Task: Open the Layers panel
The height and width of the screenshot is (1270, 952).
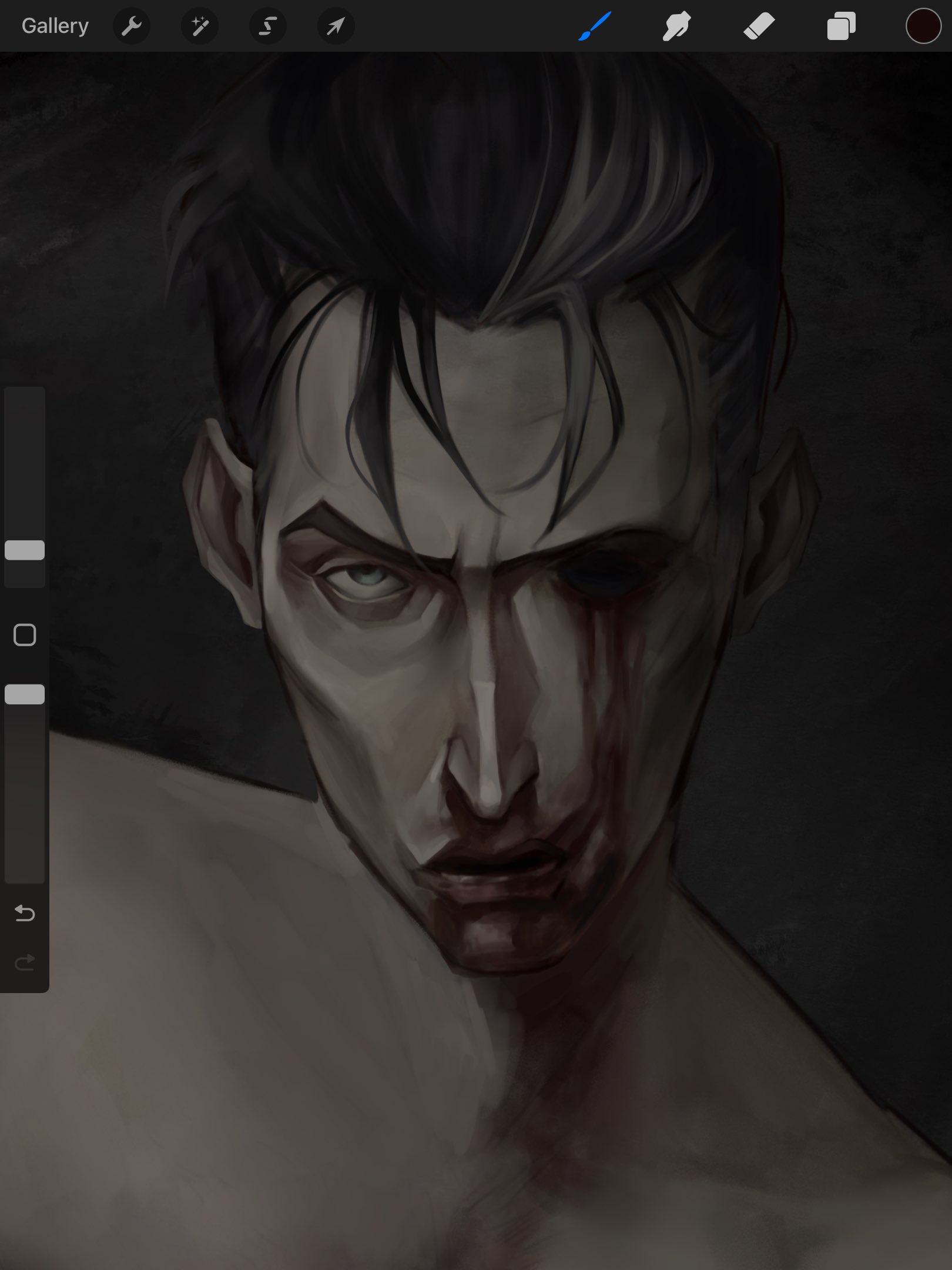Action: 841,26
